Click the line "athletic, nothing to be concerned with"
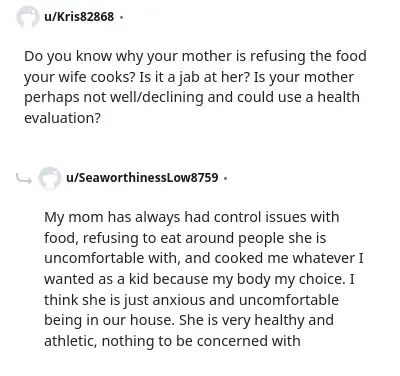This screenshot has height=376, width=400. pyautogui.click(x=172, y=341)
